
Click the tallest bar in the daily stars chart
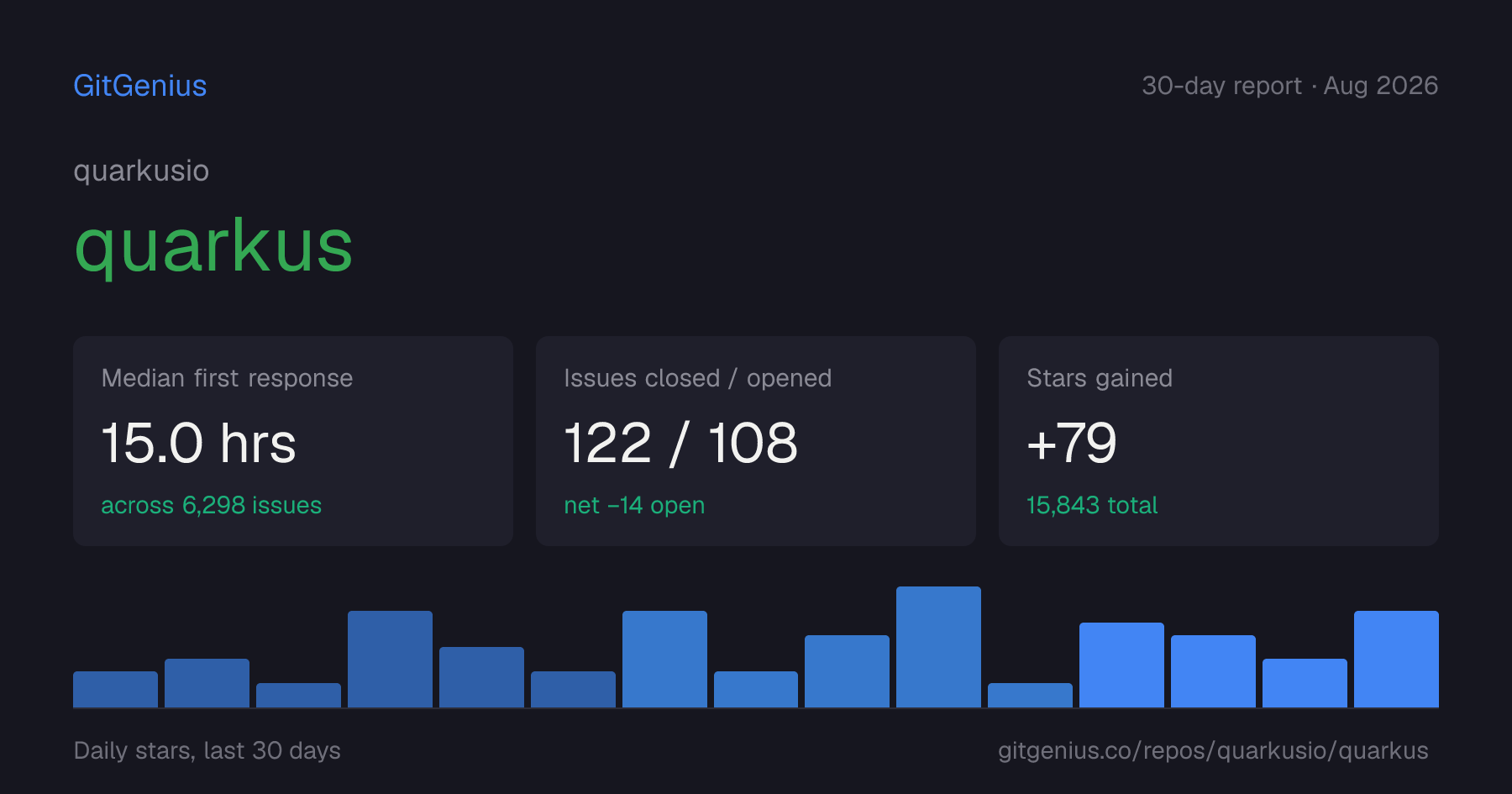point(938,647)
